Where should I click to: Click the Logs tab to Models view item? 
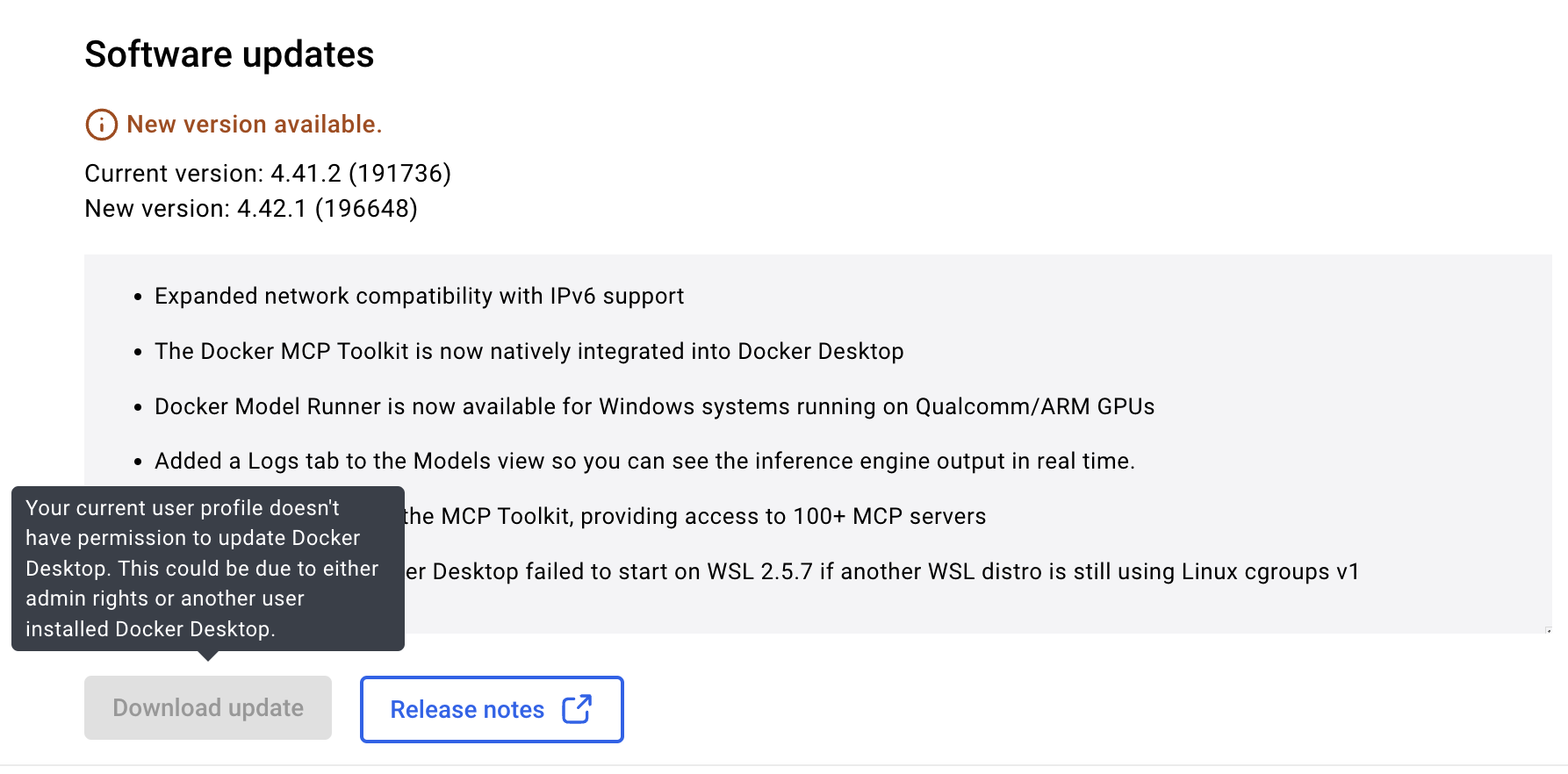(x=644, y=462)
